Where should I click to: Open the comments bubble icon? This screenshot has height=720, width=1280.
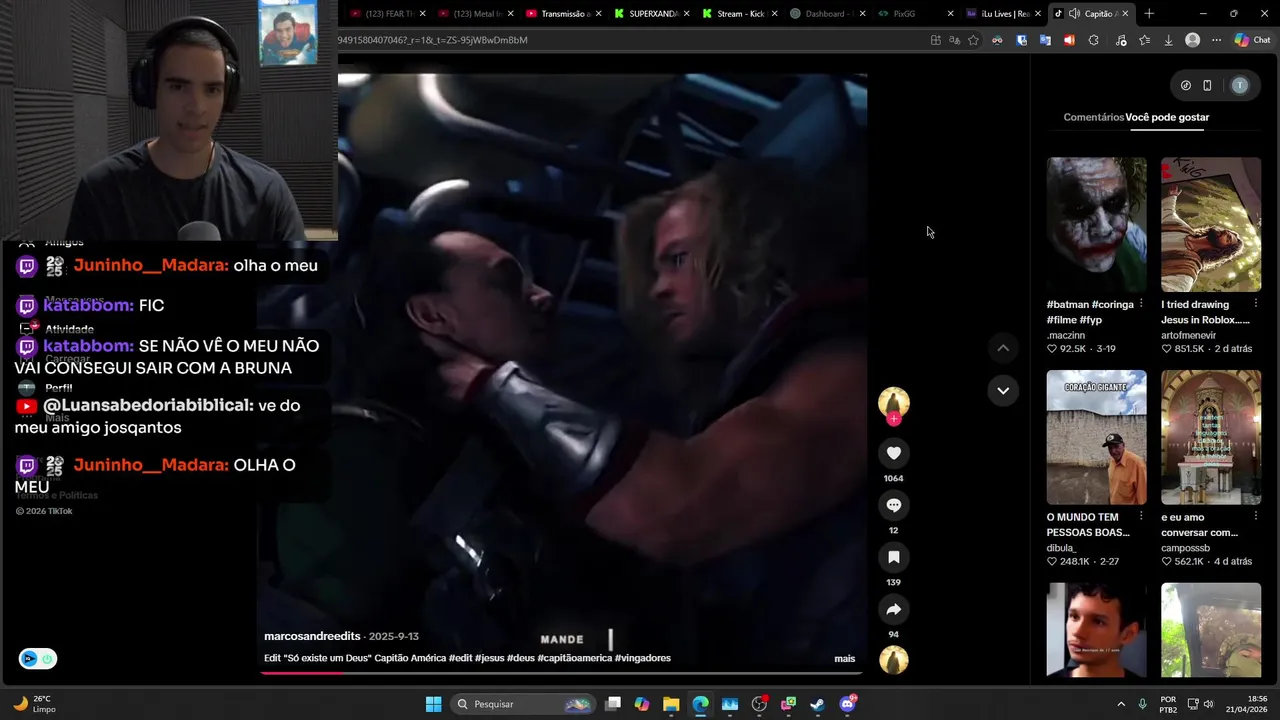click(894, 505)
